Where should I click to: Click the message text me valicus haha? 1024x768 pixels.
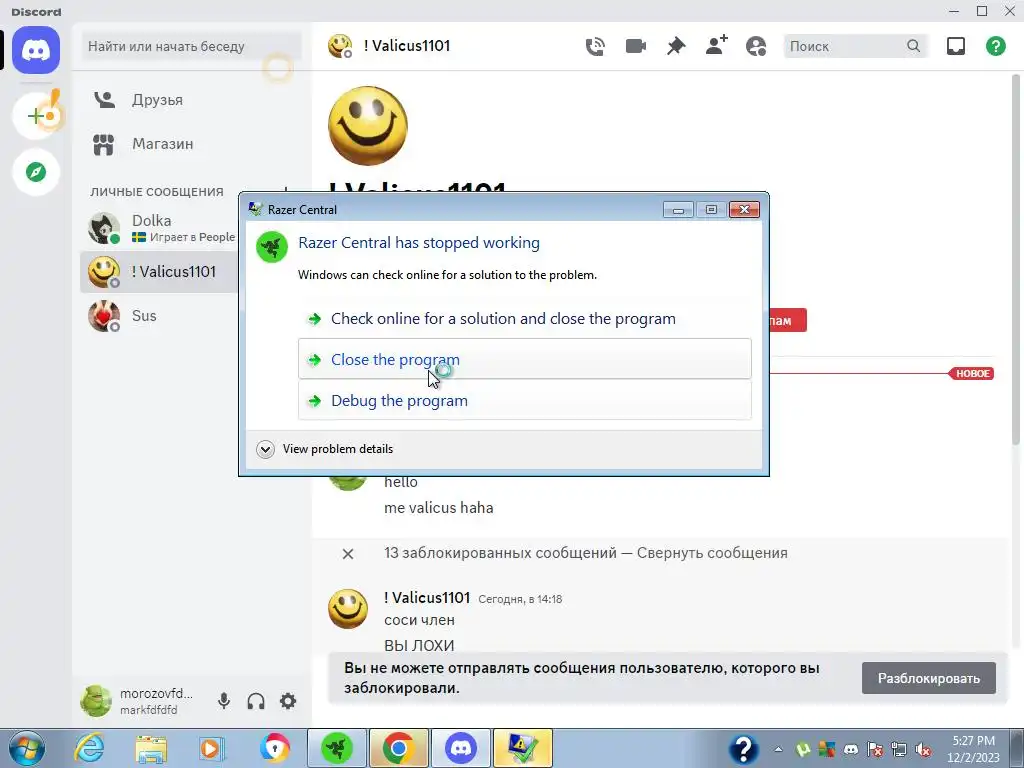[439, 508]
